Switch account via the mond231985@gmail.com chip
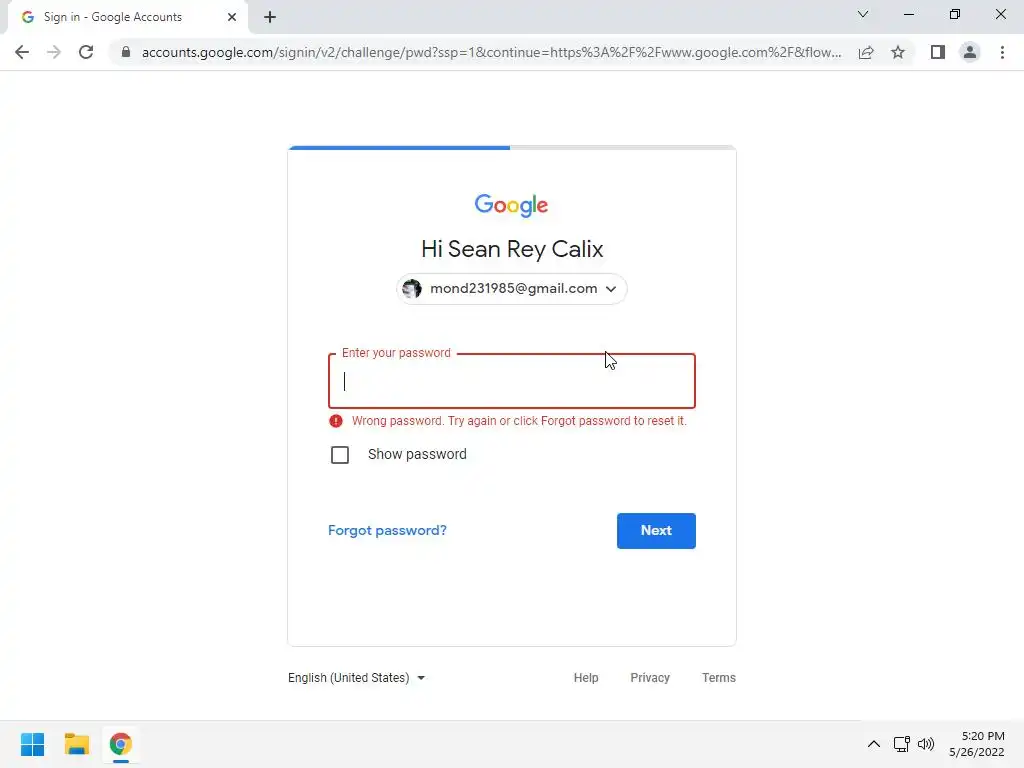 511,289
